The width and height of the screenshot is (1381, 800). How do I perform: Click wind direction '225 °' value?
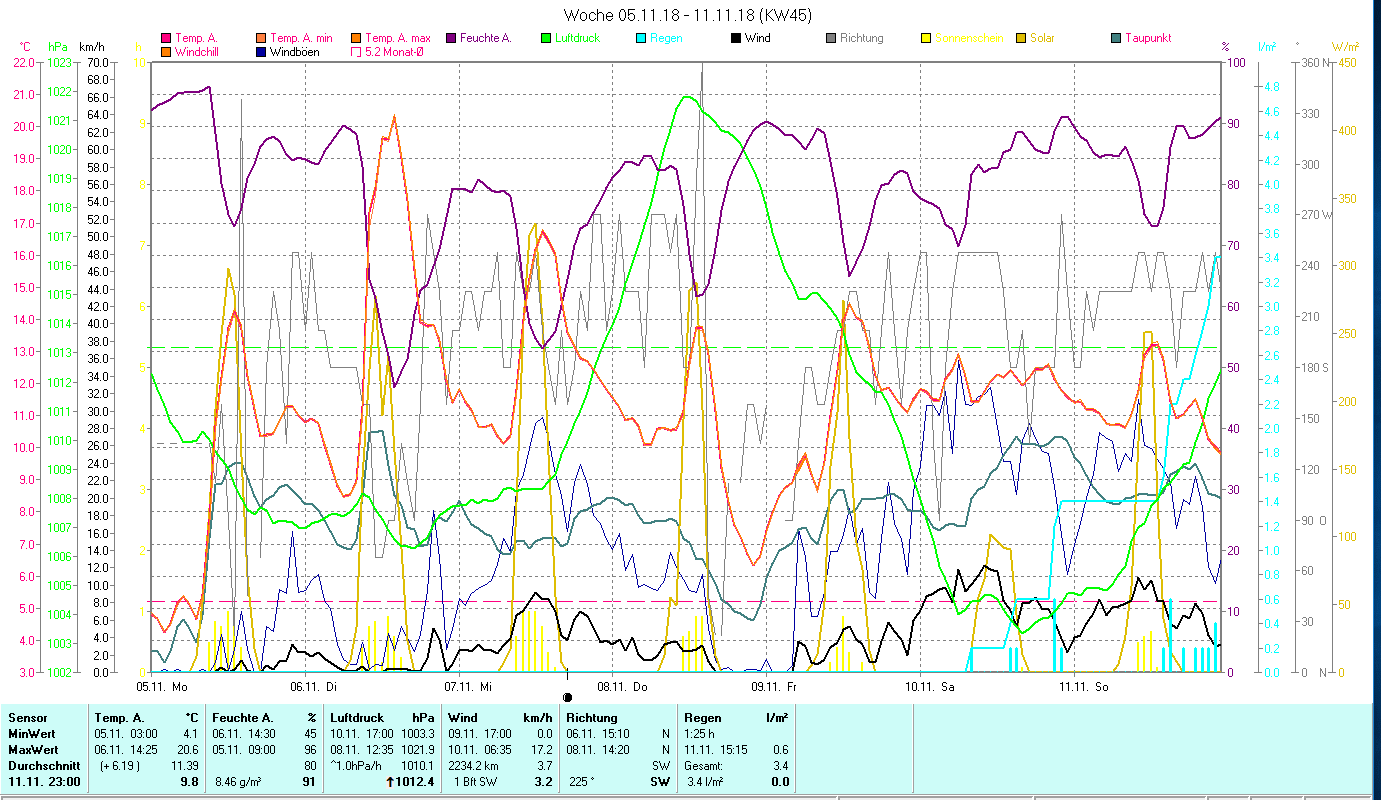coord(581,782)
